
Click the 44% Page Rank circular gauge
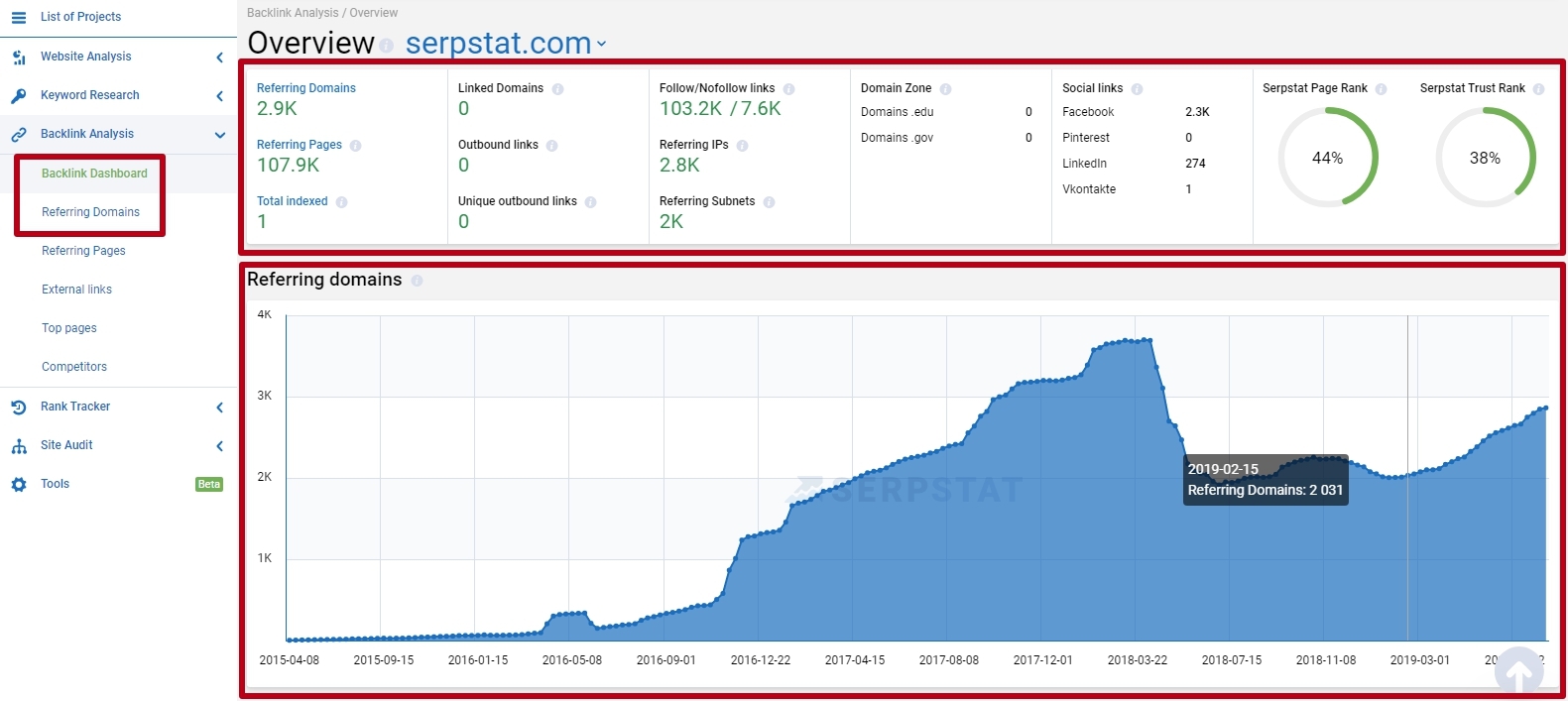point(1327,158)
